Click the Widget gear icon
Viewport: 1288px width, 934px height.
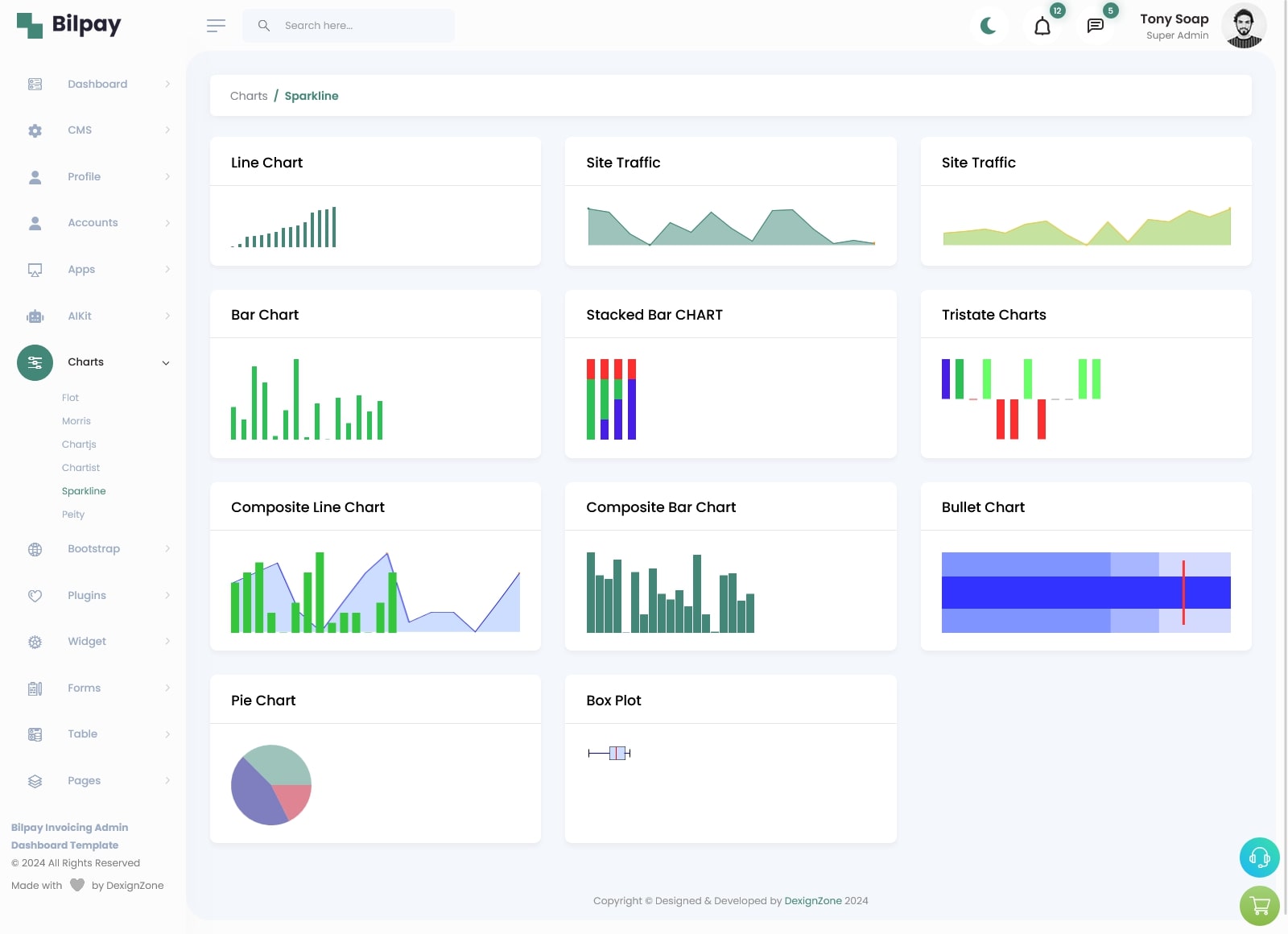pyautogui.click(x=35, y=642)
